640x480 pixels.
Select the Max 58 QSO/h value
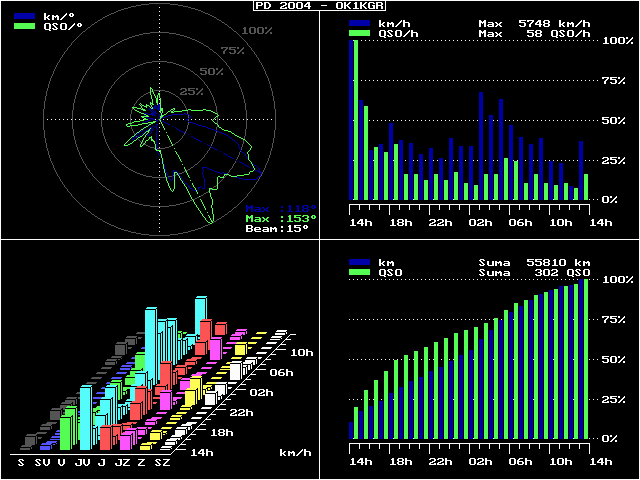pyautogui.click(x=534, y=34)
